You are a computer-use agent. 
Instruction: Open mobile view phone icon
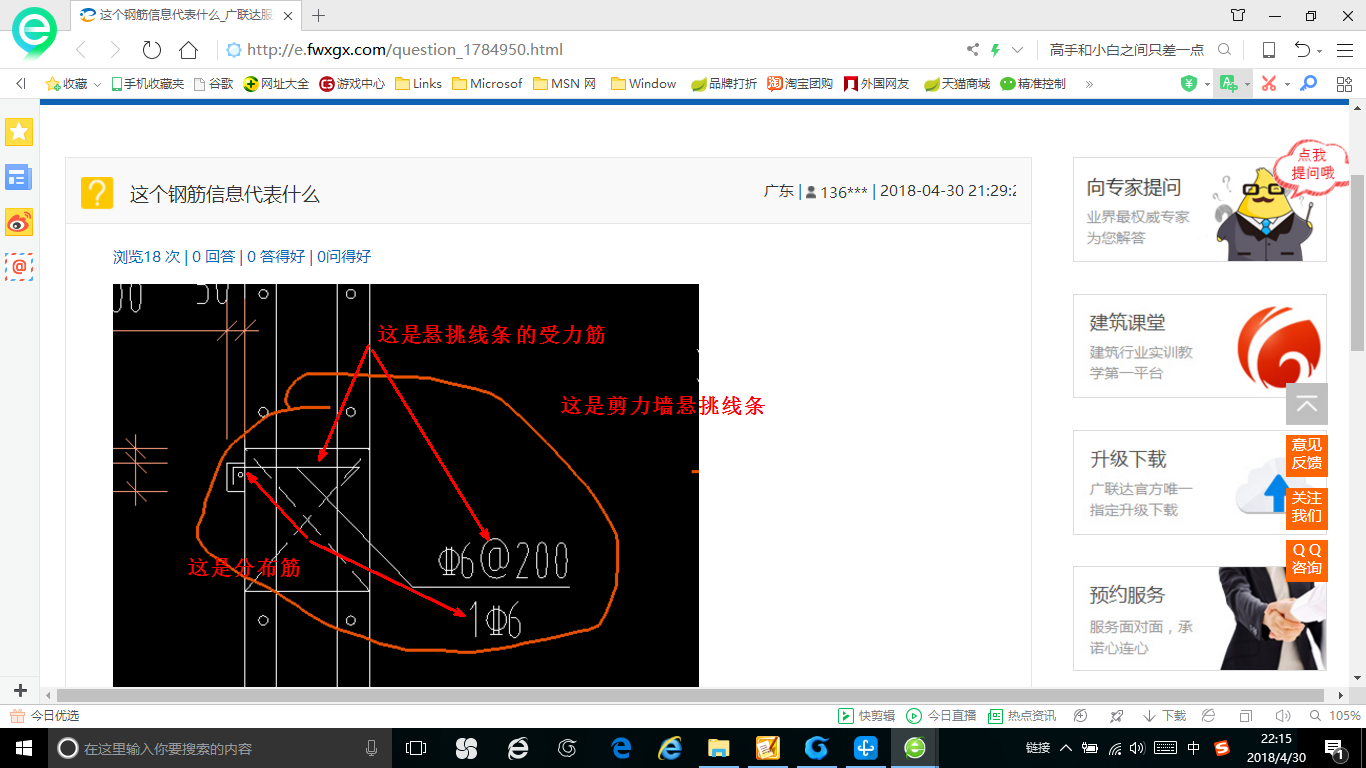click(1268, 50)
